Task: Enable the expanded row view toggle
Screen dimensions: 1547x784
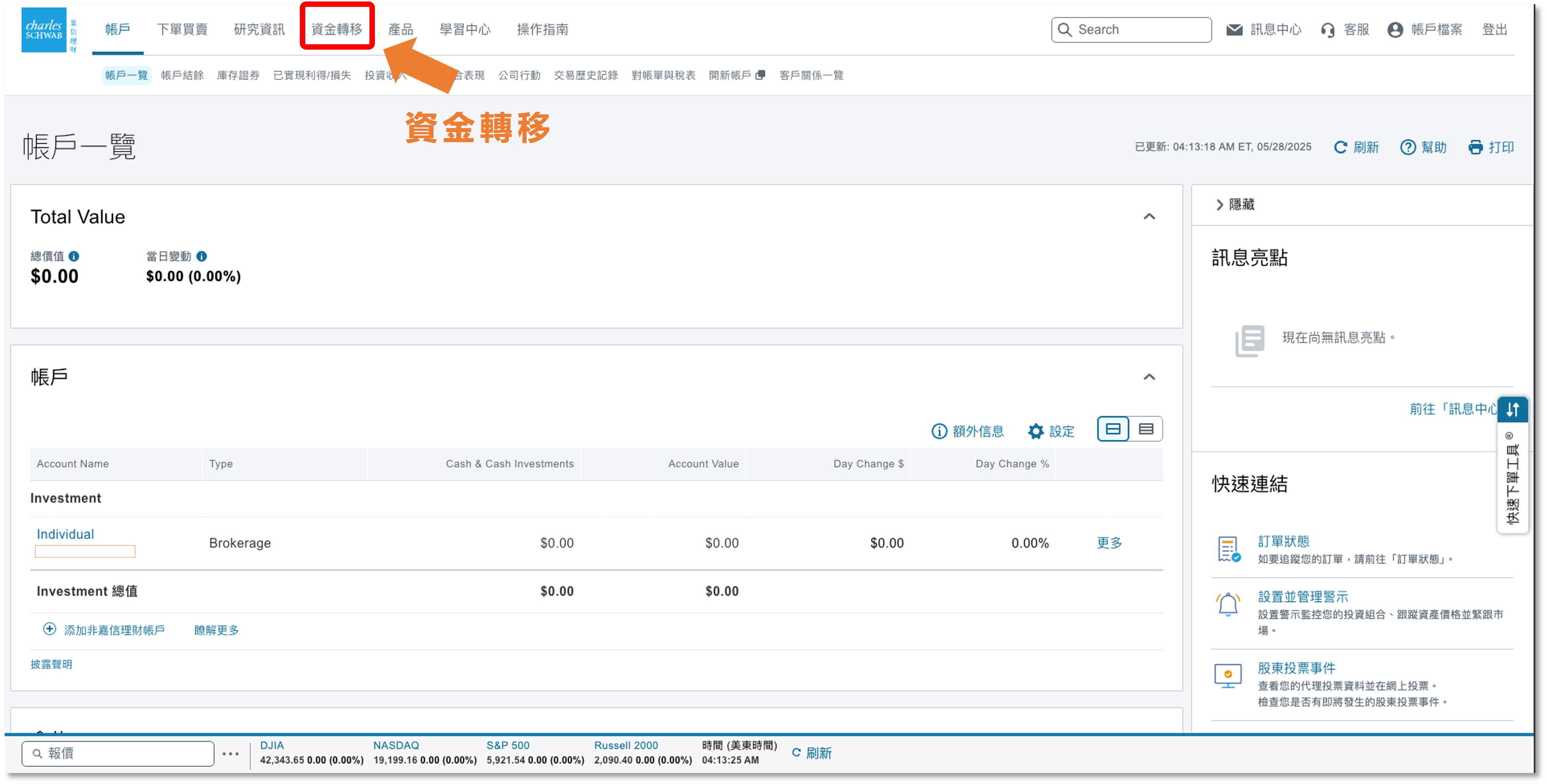Action: tap(1113, 429)
